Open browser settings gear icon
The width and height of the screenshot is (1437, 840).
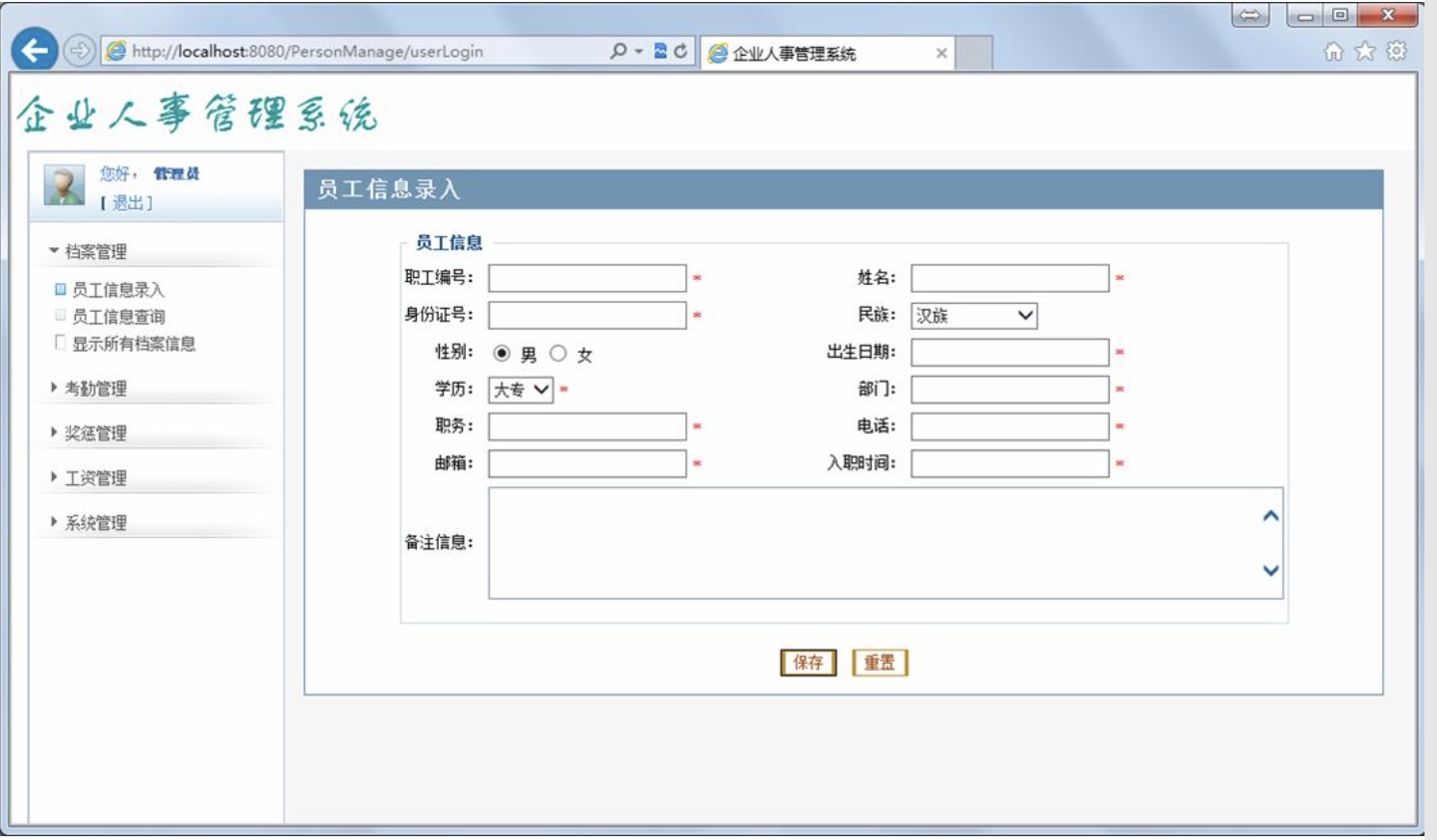pos(1397,52)
